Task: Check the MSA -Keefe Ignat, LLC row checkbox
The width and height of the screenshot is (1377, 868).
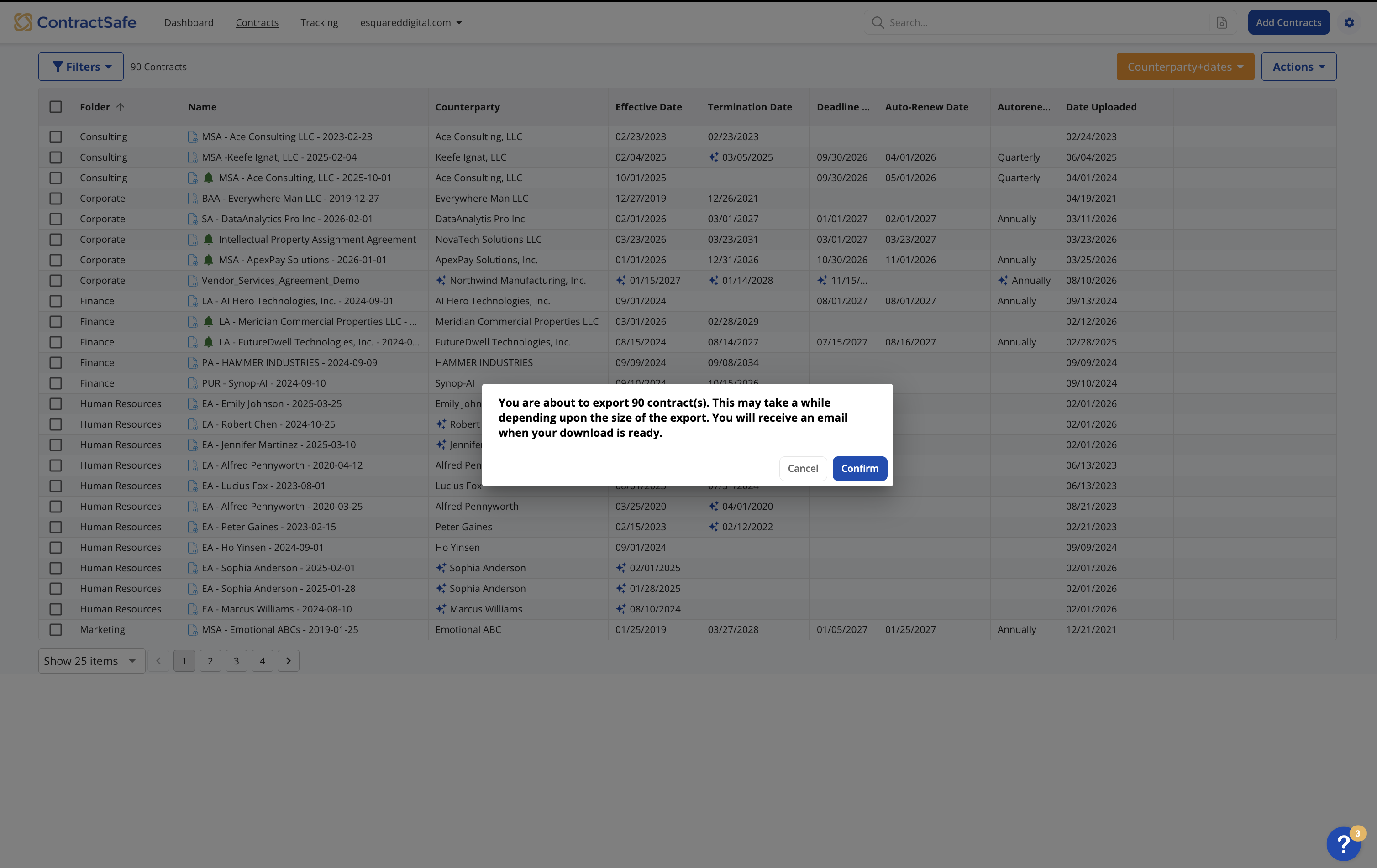Action: click(x=55, y=158)
